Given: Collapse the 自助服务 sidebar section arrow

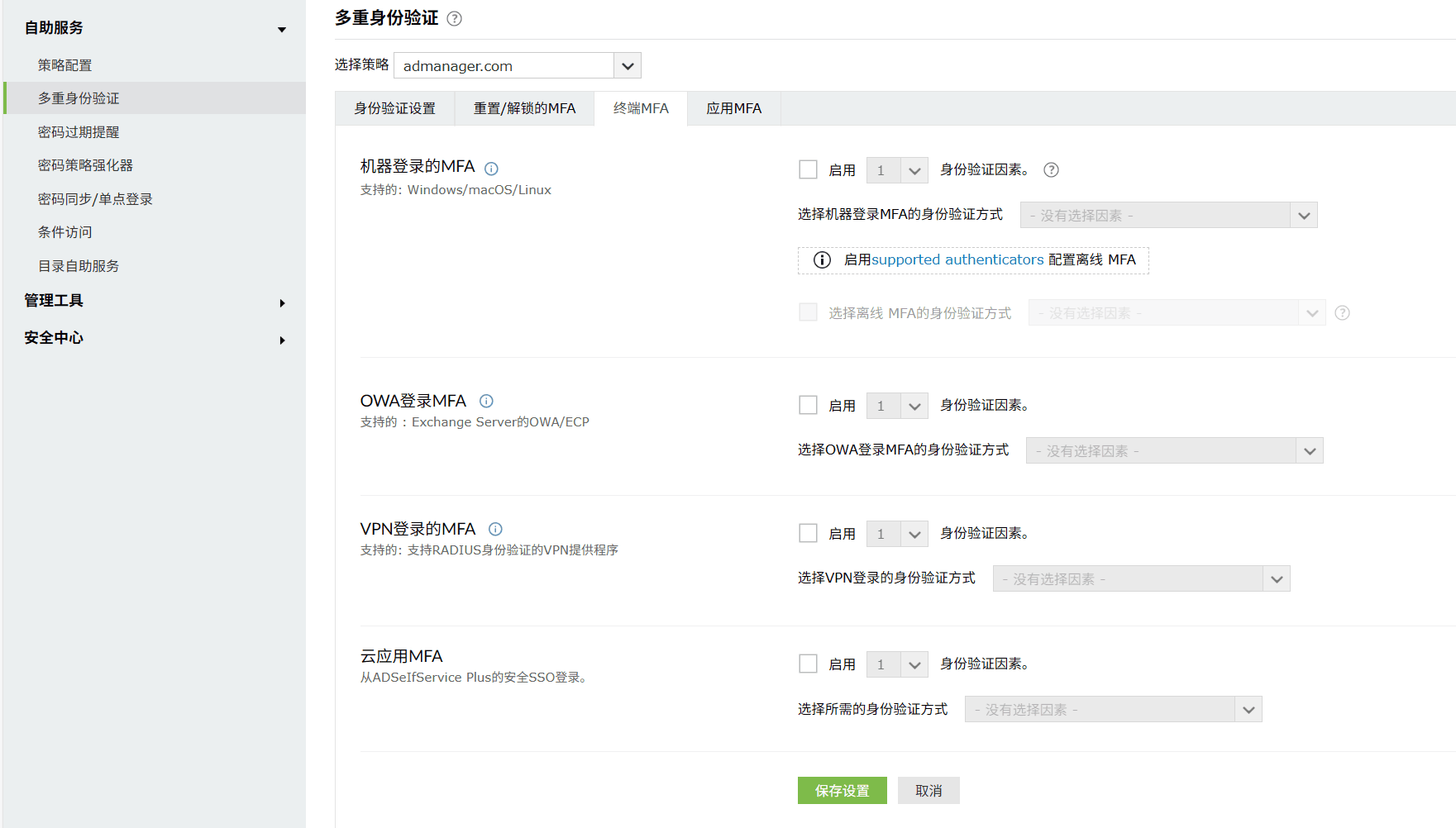Looking at the screenshot, I should (x=282, y=30).
